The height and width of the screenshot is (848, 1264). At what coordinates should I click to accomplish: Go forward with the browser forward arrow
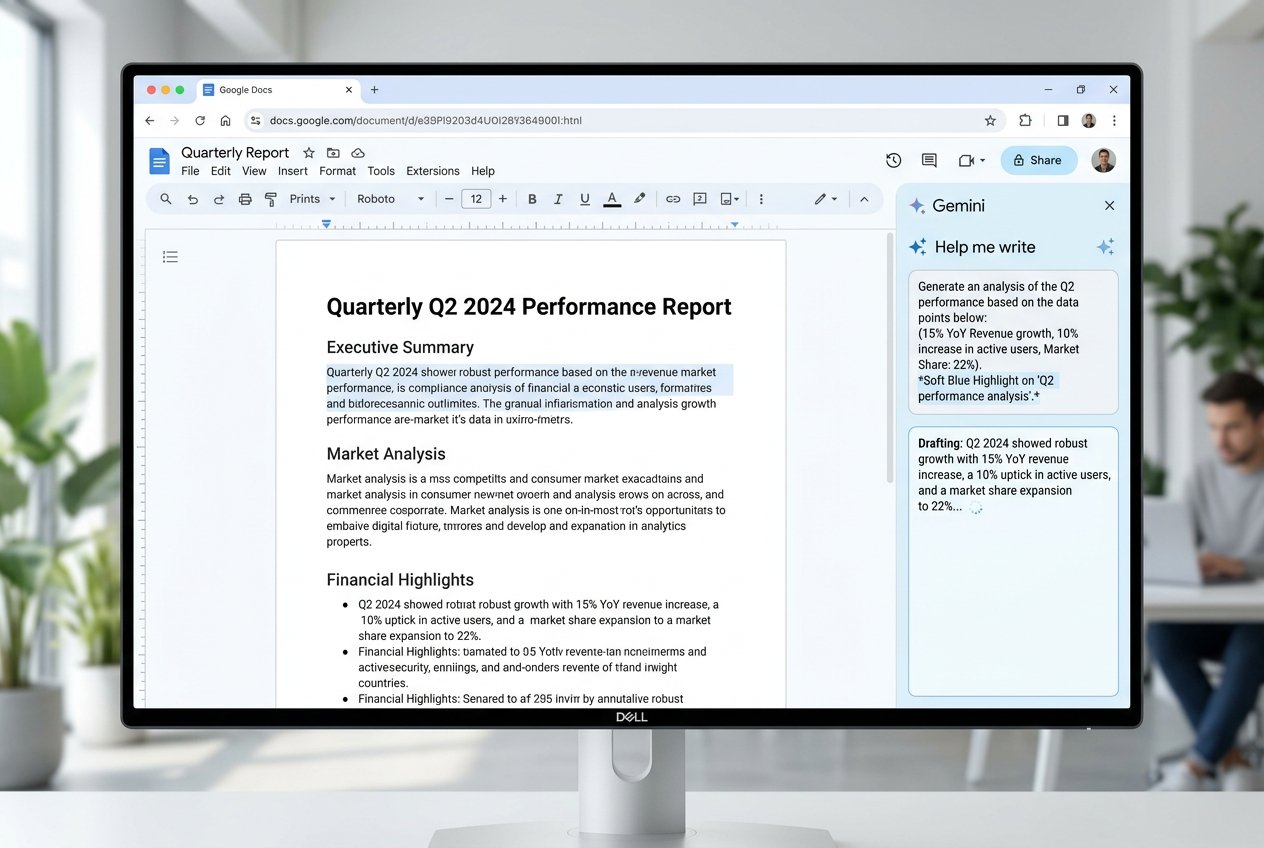click(175, 121)
